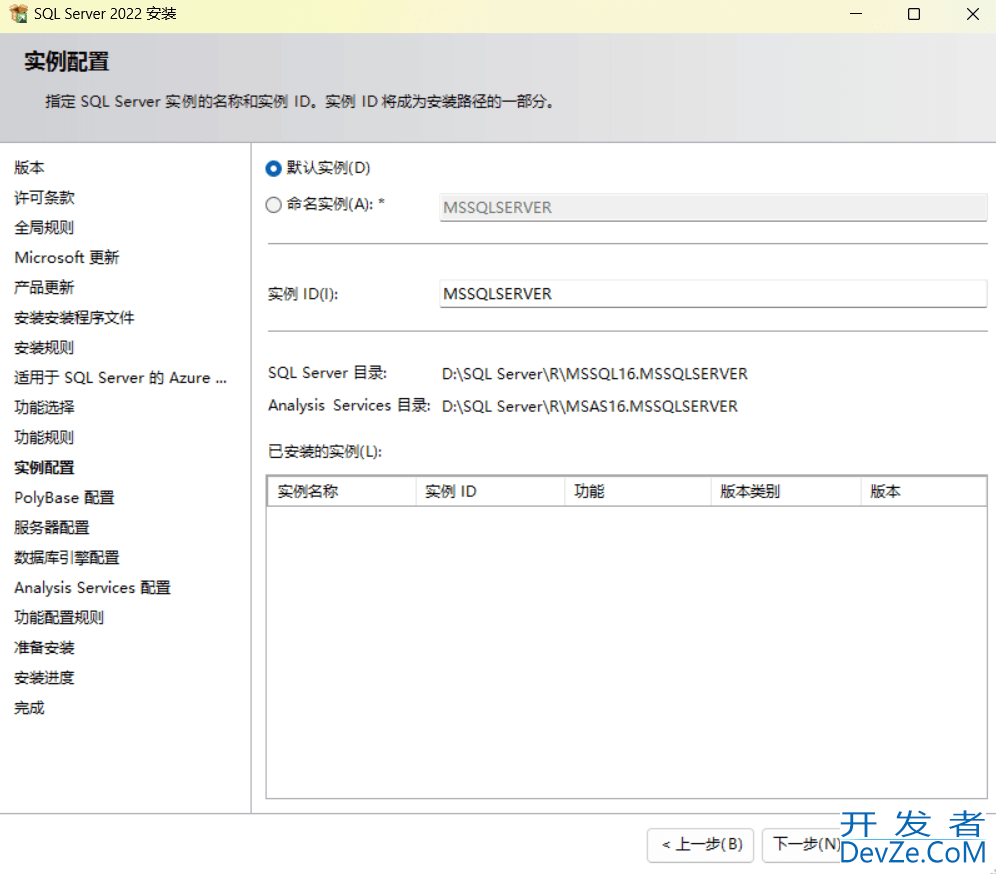Sort by 版本 column header in table
996x874 pixels.
[924, 492]
